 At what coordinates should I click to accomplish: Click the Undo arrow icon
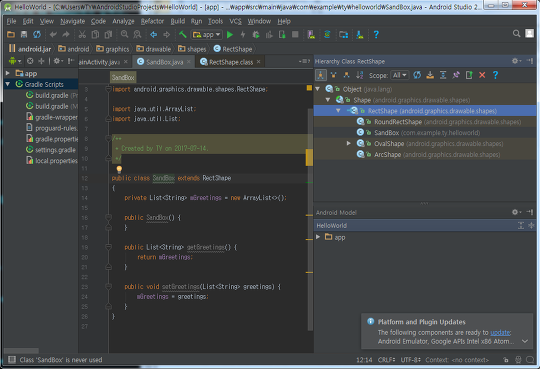point(53,34)
